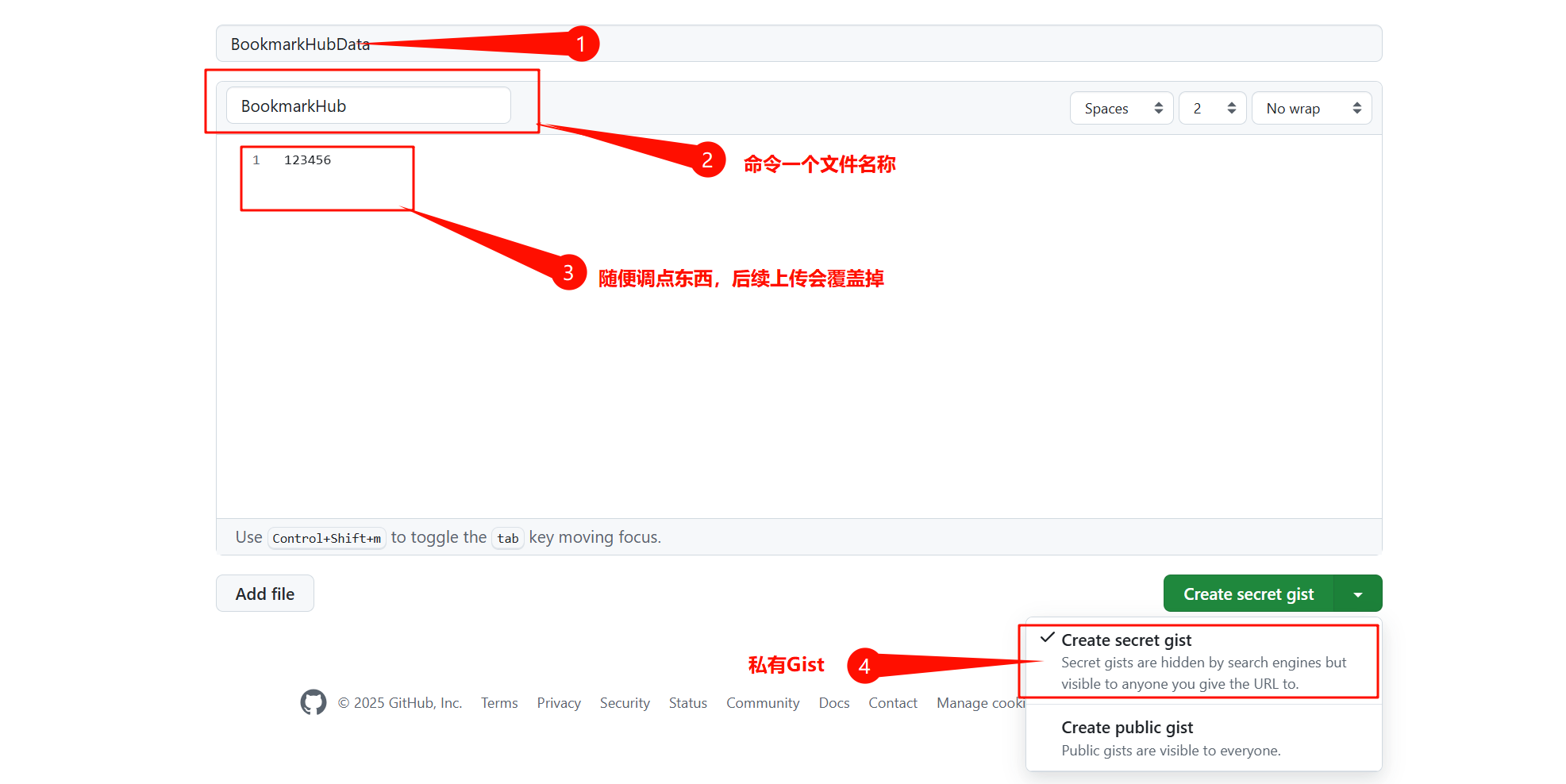
Task: Open the Community footer link
Action: (x=763, y=703)
